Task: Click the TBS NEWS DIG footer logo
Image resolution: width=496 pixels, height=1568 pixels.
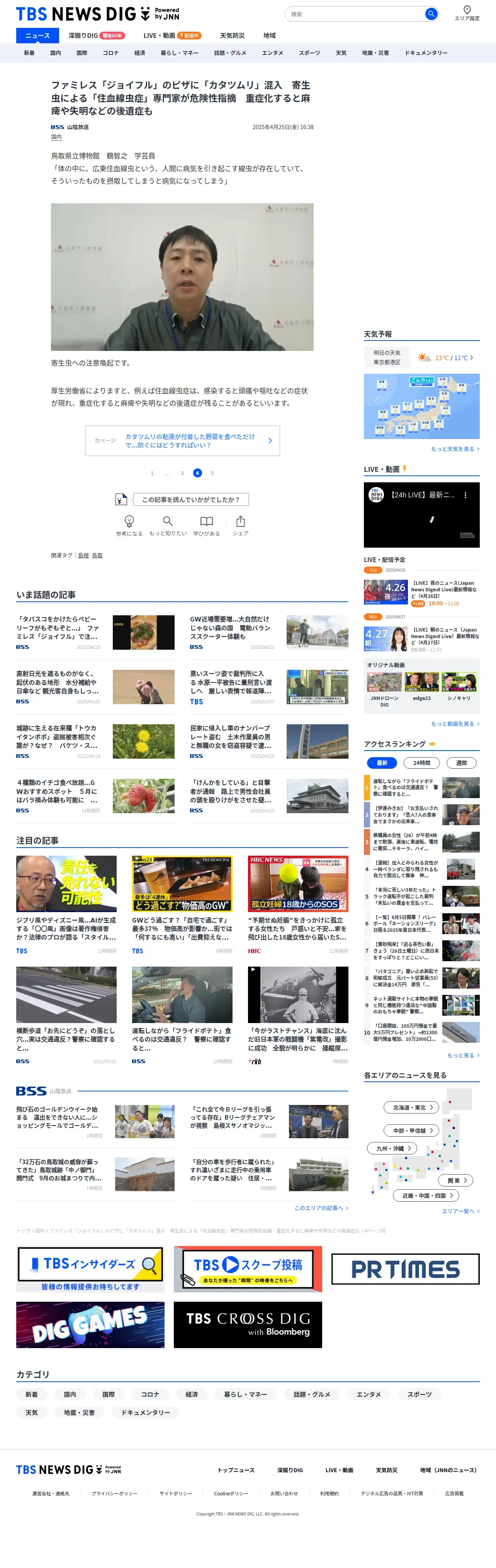Action: click(x=68, y=1469)
